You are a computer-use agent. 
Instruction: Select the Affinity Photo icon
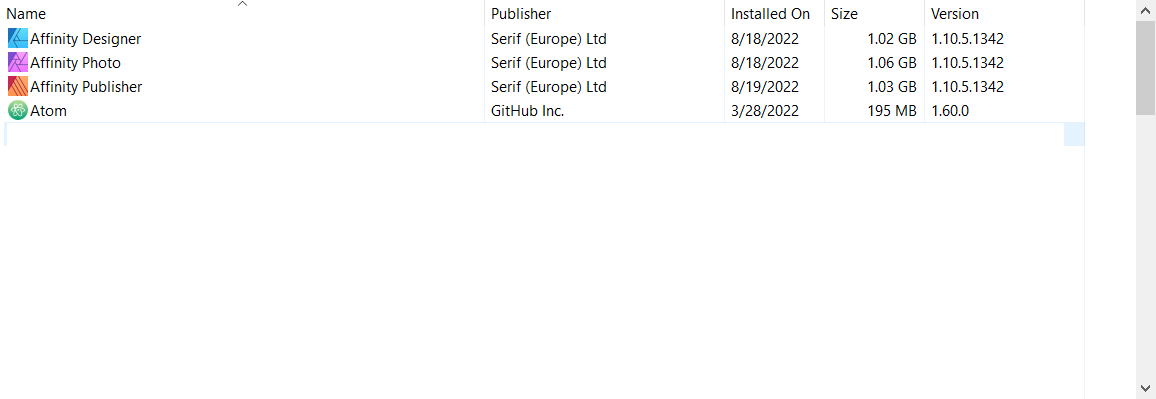[x=18, y=63]
